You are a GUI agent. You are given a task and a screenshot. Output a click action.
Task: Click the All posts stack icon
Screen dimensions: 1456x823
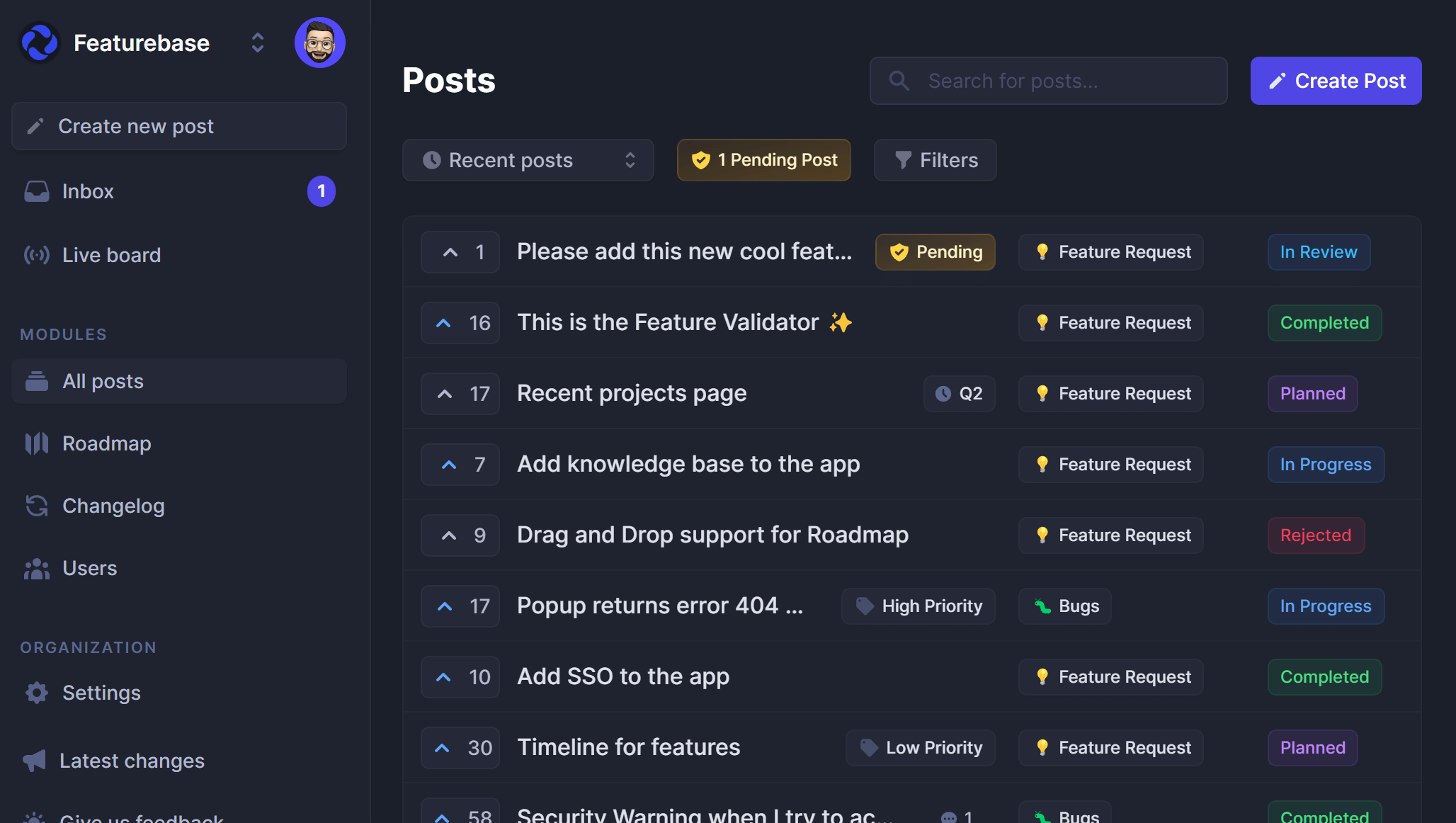tap(37, 381)
